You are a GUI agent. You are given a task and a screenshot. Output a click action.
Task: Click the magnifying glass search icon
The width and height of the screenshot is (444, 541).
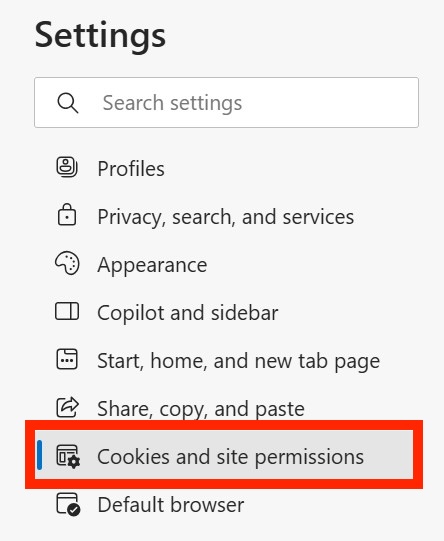pos(68,103)
